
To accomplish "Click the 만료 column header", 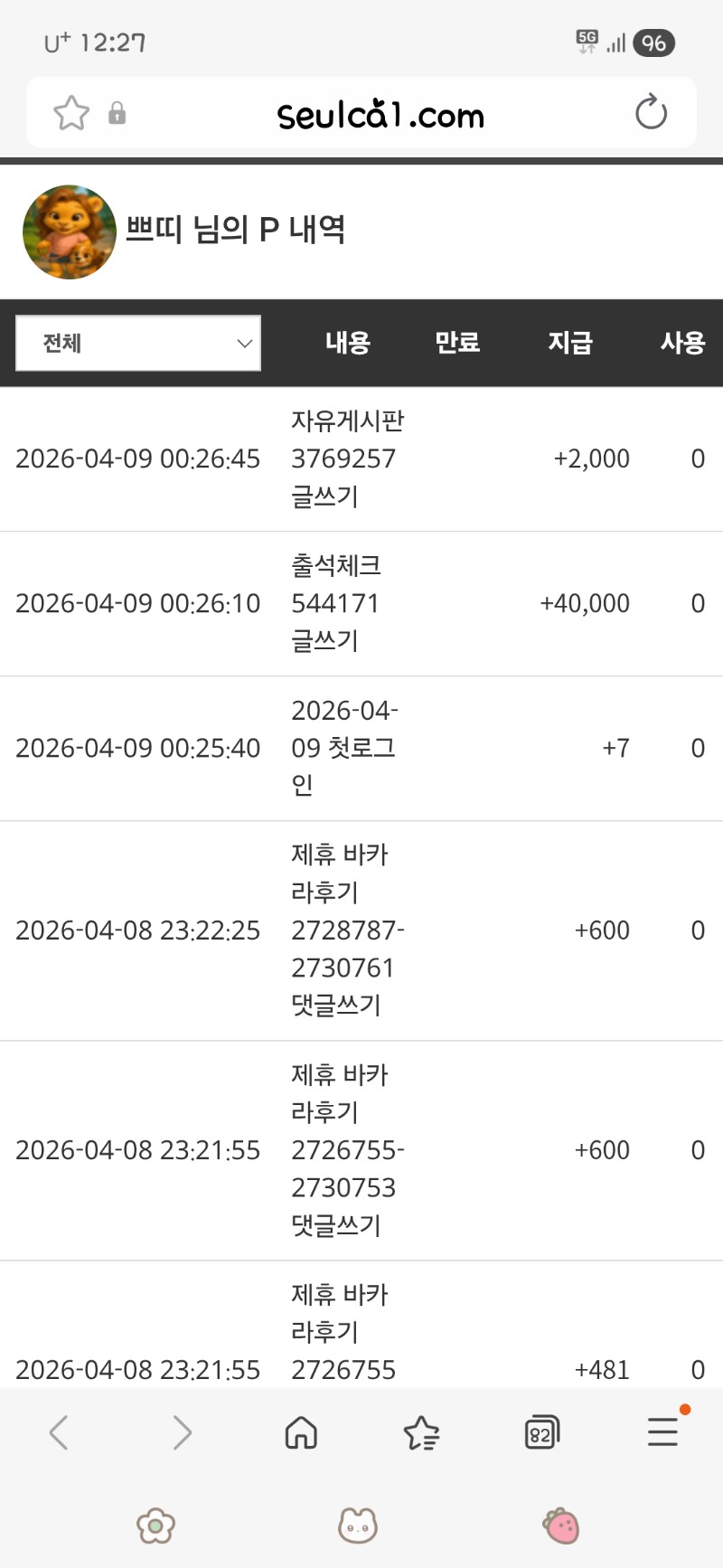I will coord(457,343).
